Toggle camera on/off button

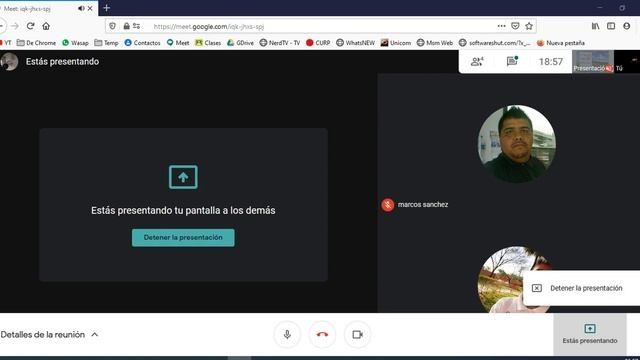tap(358, 335)
